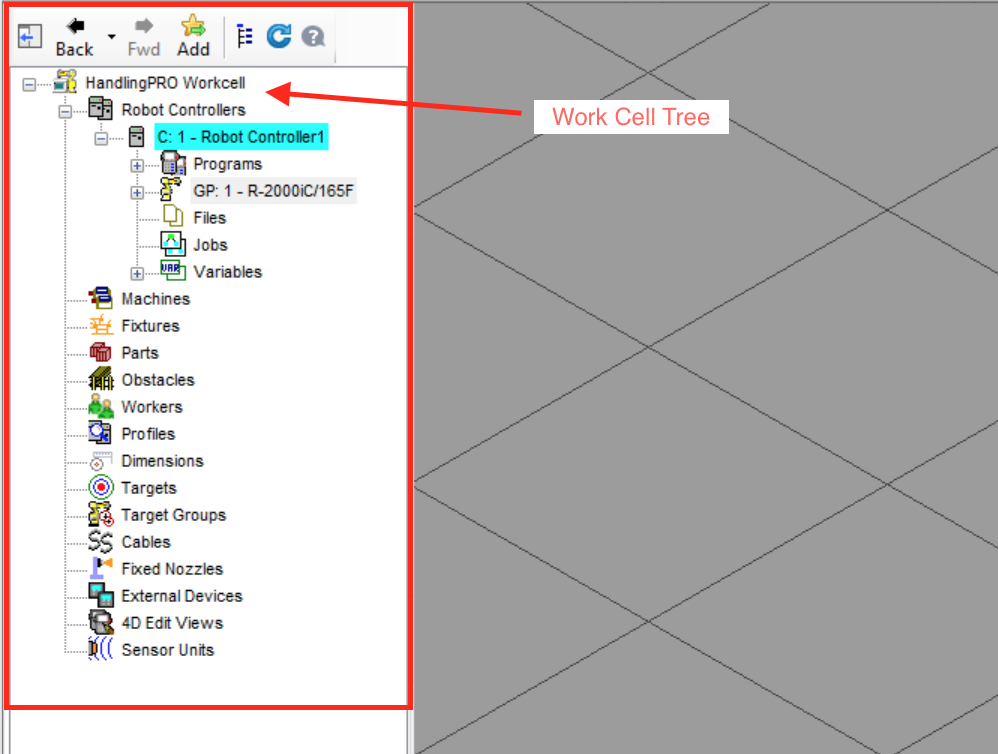
Task: Click the yellow robot arm icon
Action: click(171, 190)
